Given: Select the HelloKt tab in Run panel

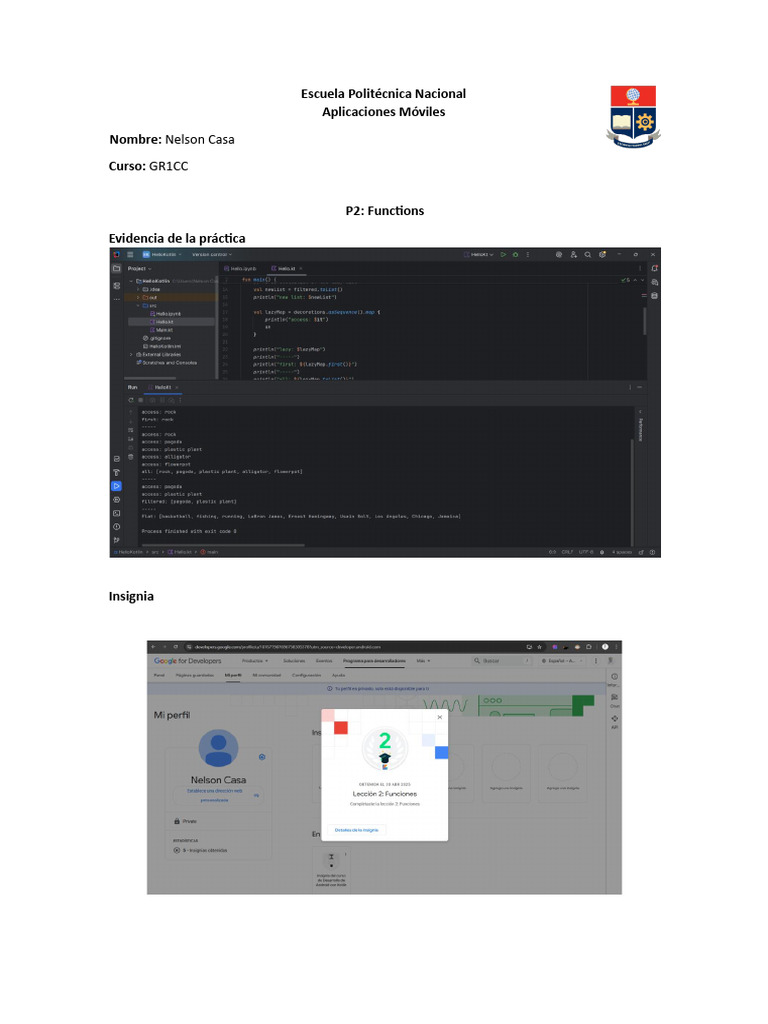Looking at the screenshot, I should (x=163, y=387).
